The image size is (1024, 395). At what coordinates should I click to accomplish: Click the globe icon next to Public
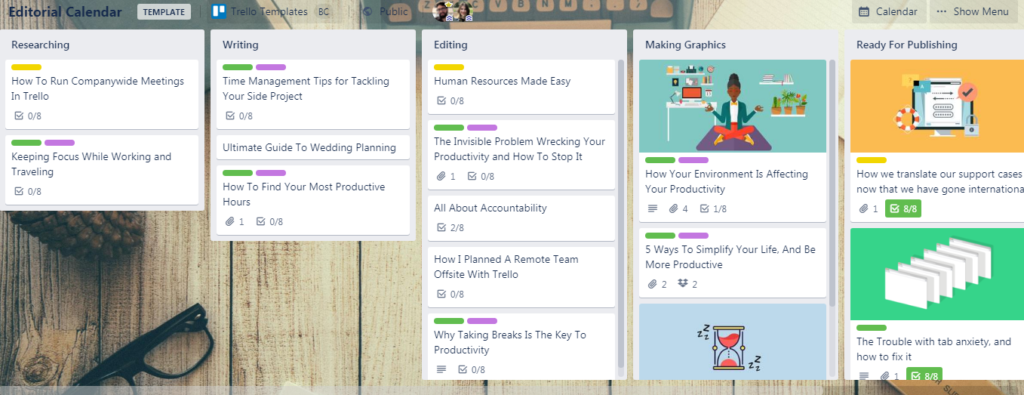point(368,12)
